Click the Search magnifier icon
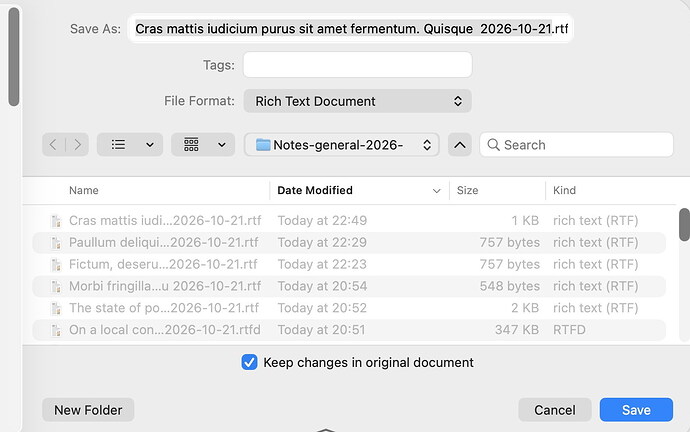The width and height of the screenshot is (690, 432). click(494, 145)
